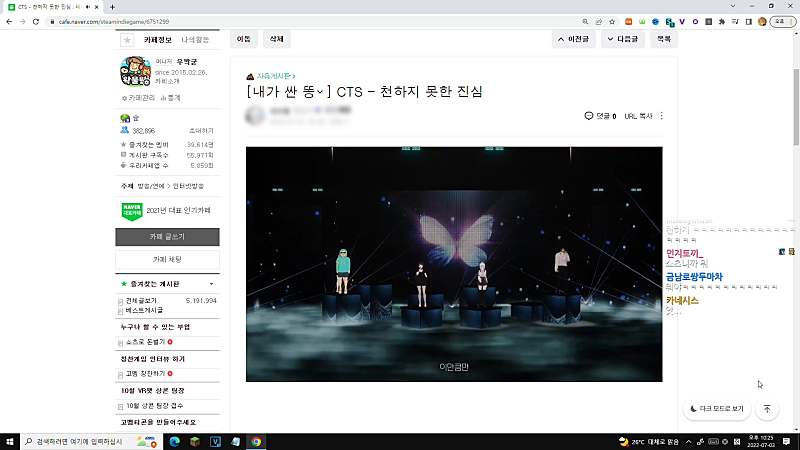800x450 pixels.
Task: Click the 삭제 delete button
Action: pyautogui.click(x=277, y=39)
